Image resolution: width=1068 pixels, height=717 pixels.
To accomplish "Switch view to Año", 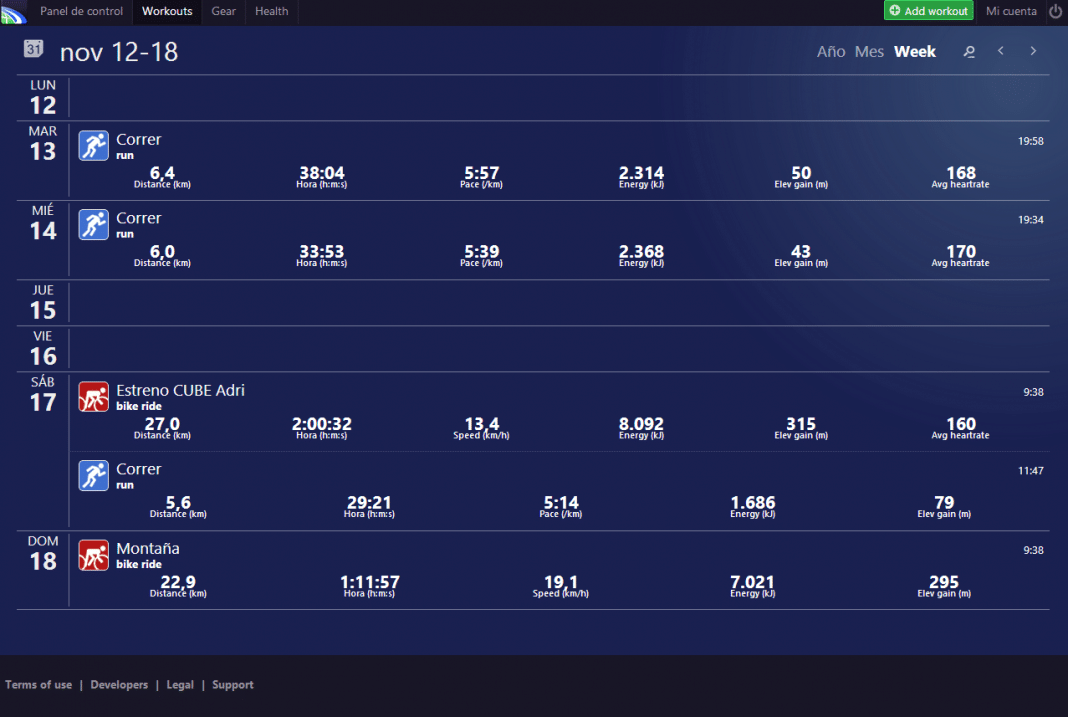I will (x=831, y=51).
